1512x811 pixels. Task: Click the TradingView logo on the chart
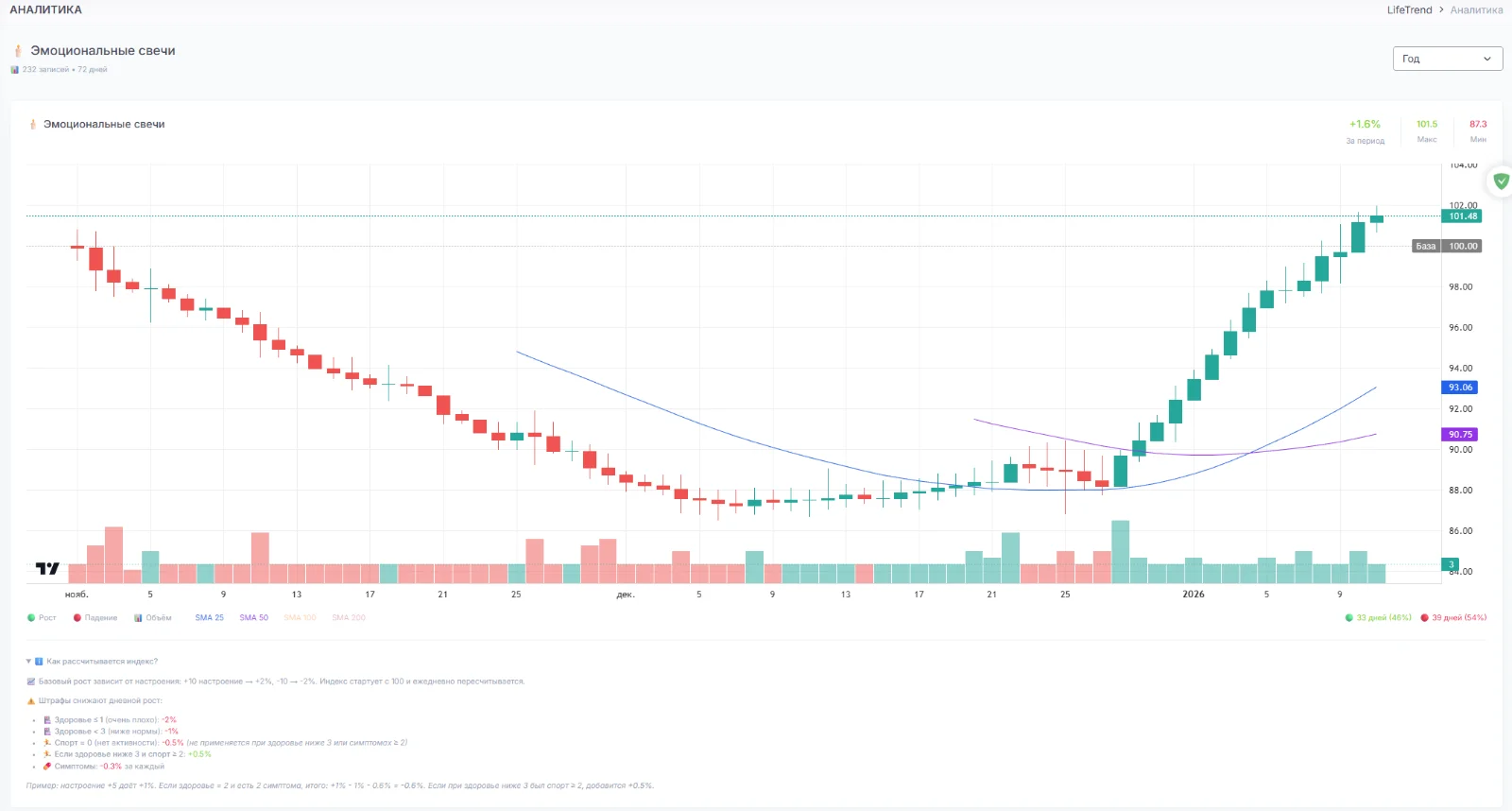point(47,568)
